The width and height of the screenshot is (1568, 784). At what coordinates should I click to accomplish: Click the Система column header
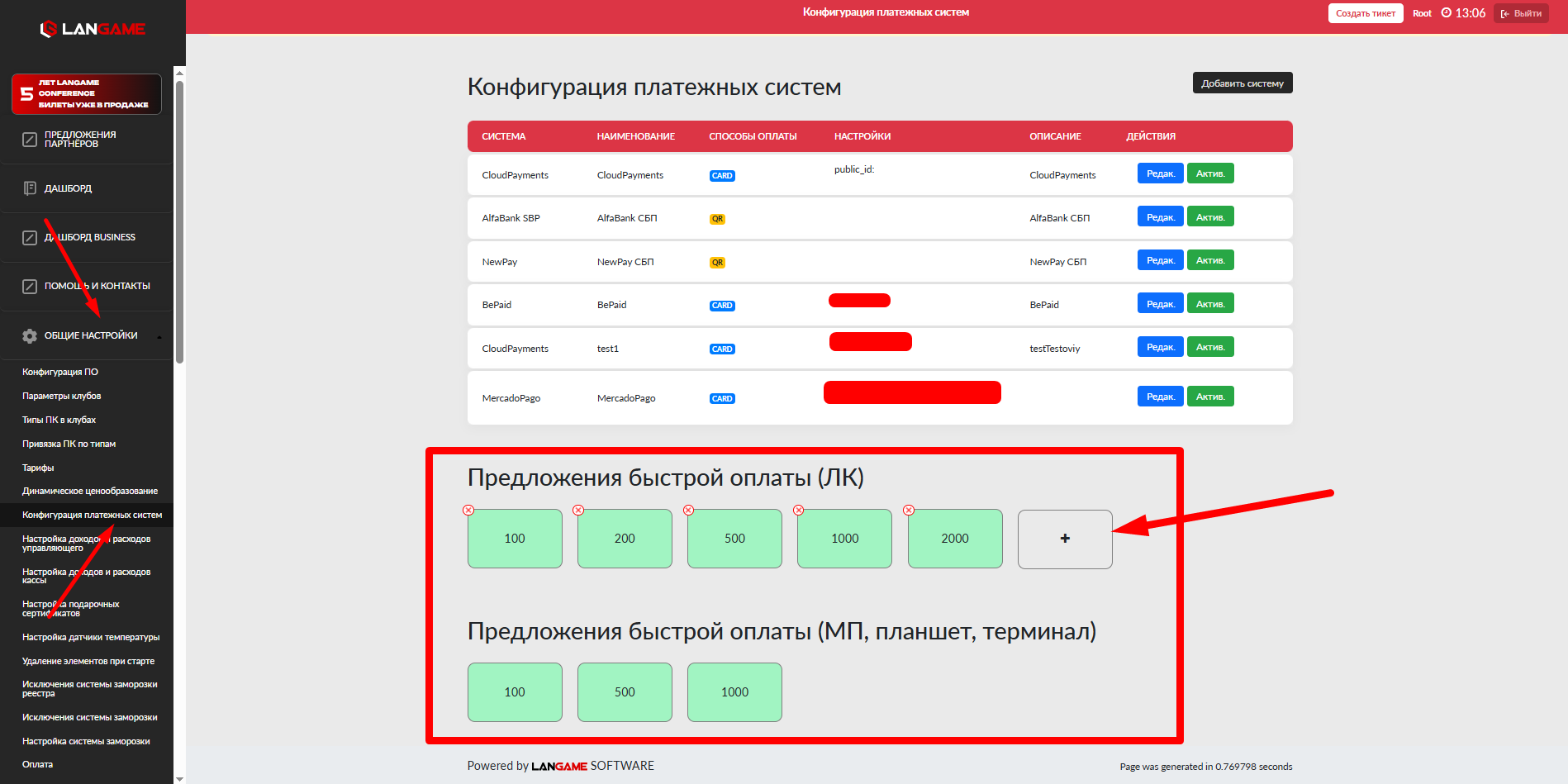tap(504, 136)
